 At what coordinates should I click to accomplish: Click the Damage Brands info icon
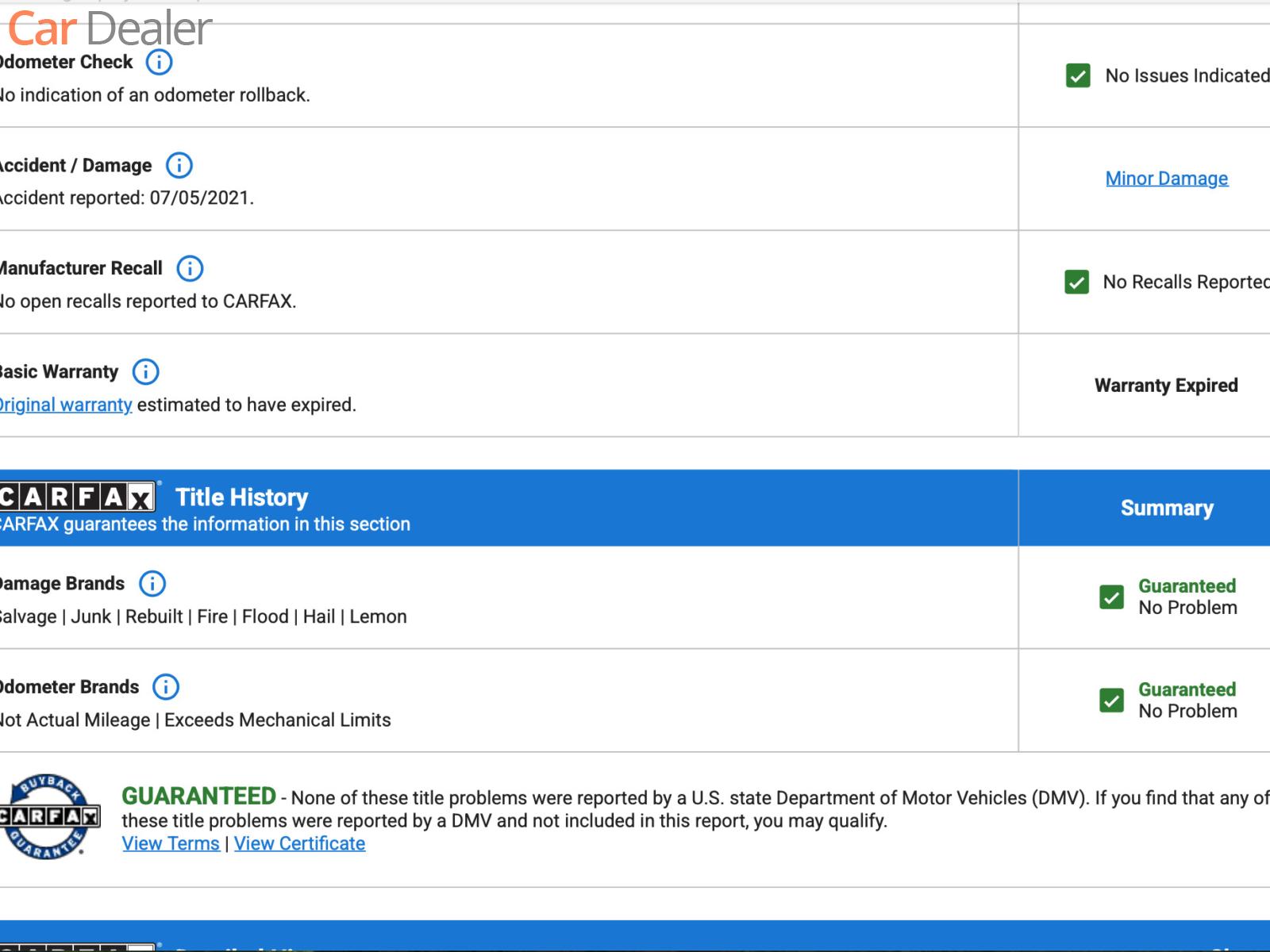(152, 584)
